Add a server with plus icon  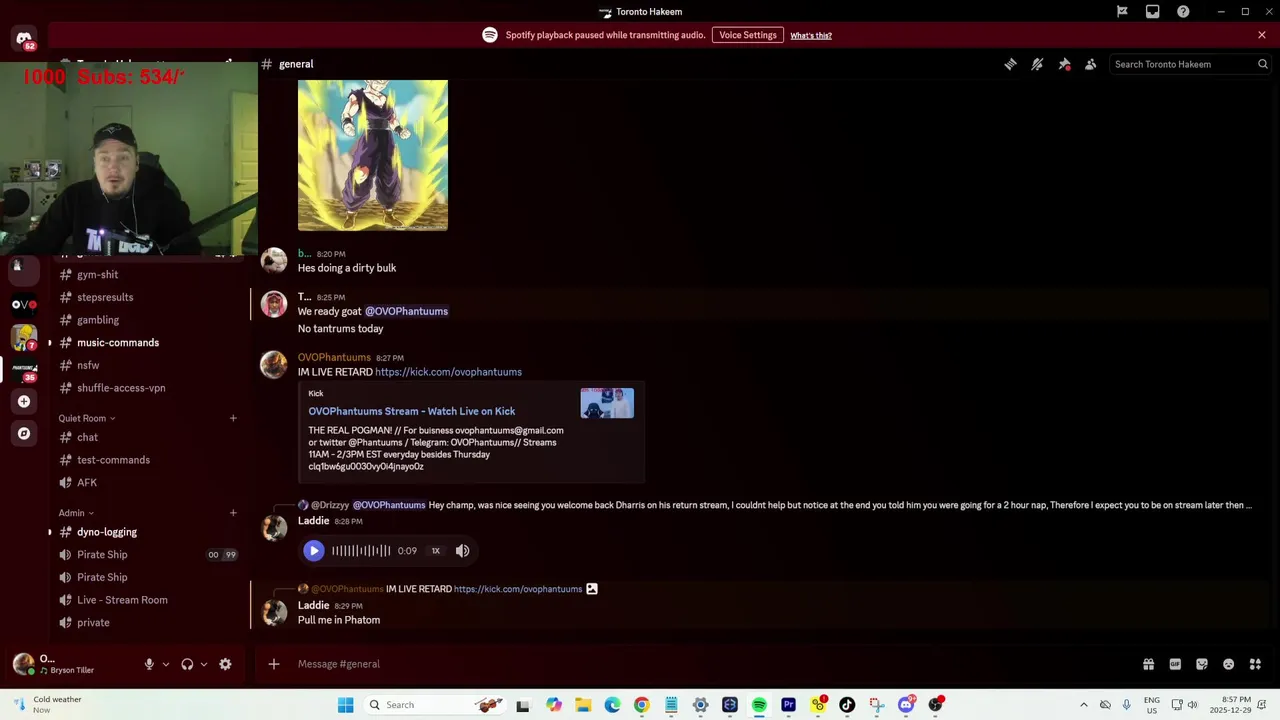coord(24,401)
